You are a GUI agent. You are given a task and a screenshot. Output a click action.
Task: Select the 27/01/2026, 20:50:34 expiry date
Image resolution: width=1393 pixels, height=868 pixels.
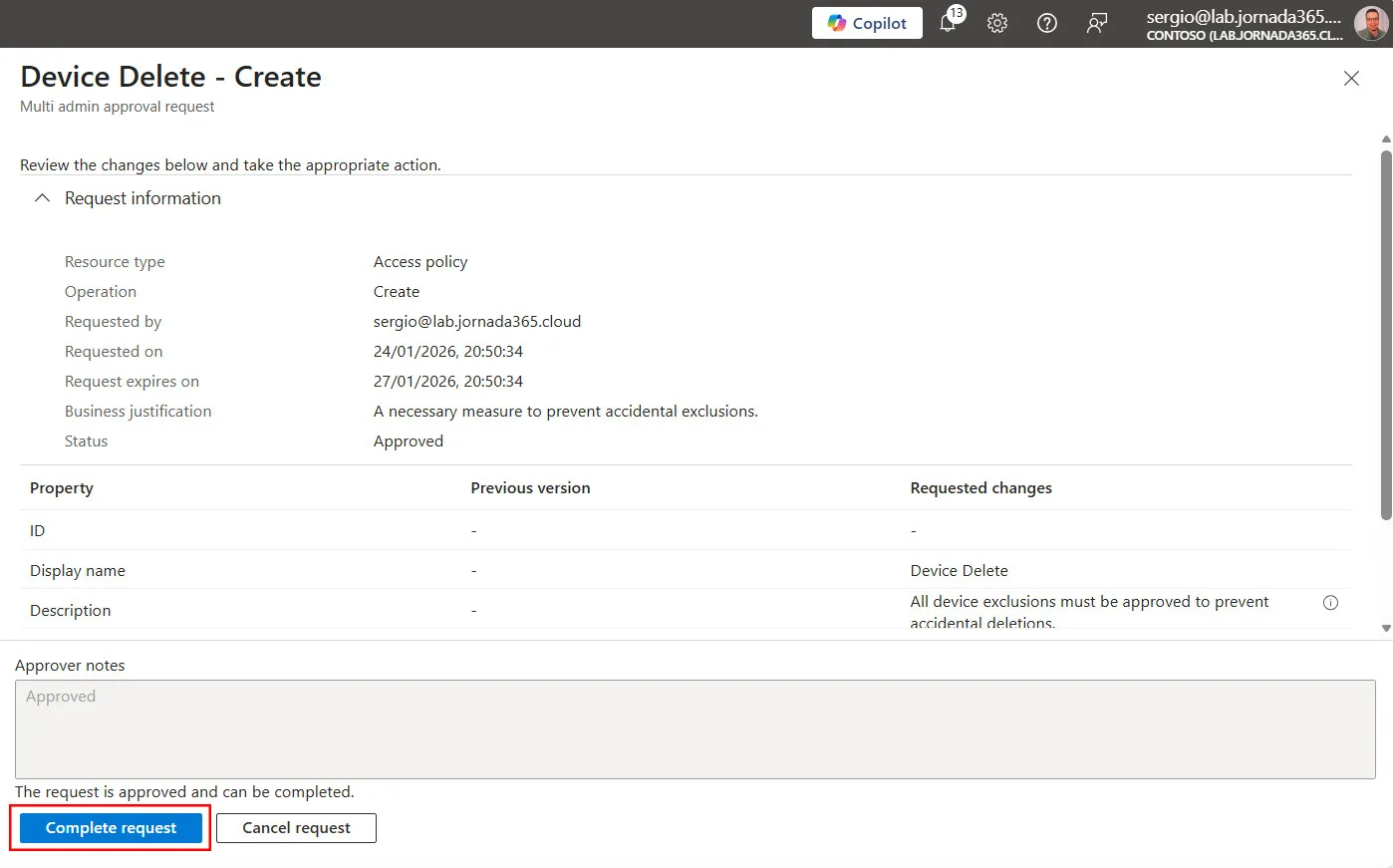[x=448, y=382]
